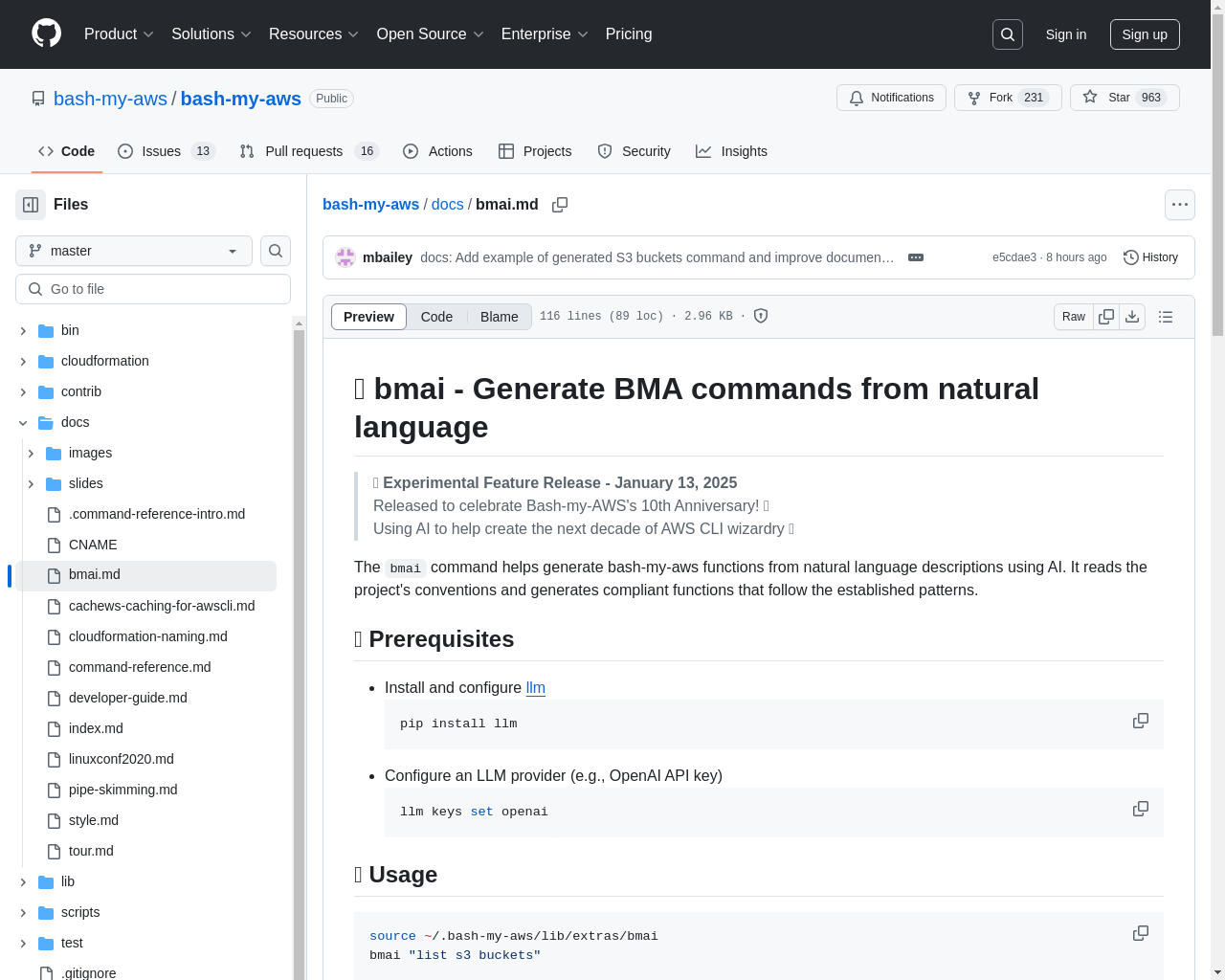Screen dimensions: 1225x980
Task: Open the Issues tab
Action: 167,151
